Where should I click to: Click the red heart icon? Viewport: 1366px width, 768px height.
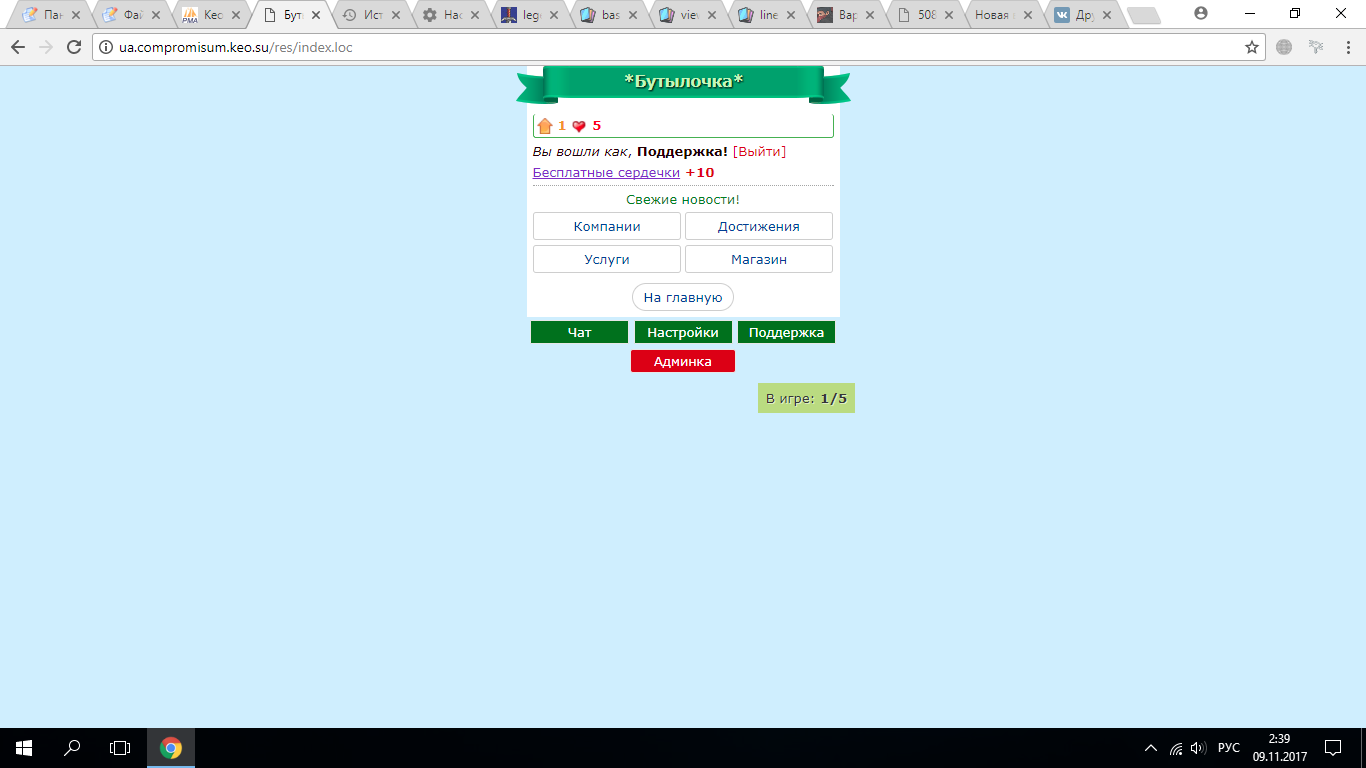pyautogui.click(x=579, y=126)
